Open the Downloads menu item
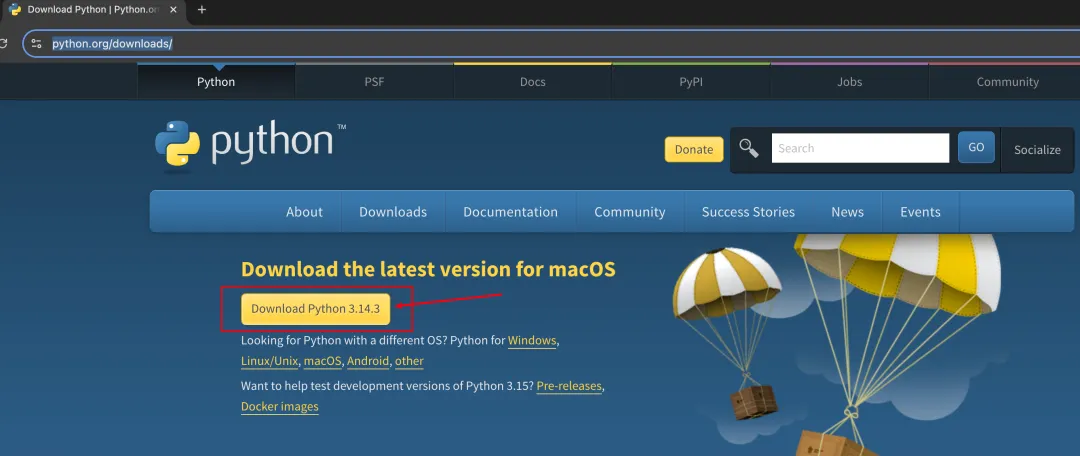The height and width of the screenshot is (456, 1080). coord(393,211)
